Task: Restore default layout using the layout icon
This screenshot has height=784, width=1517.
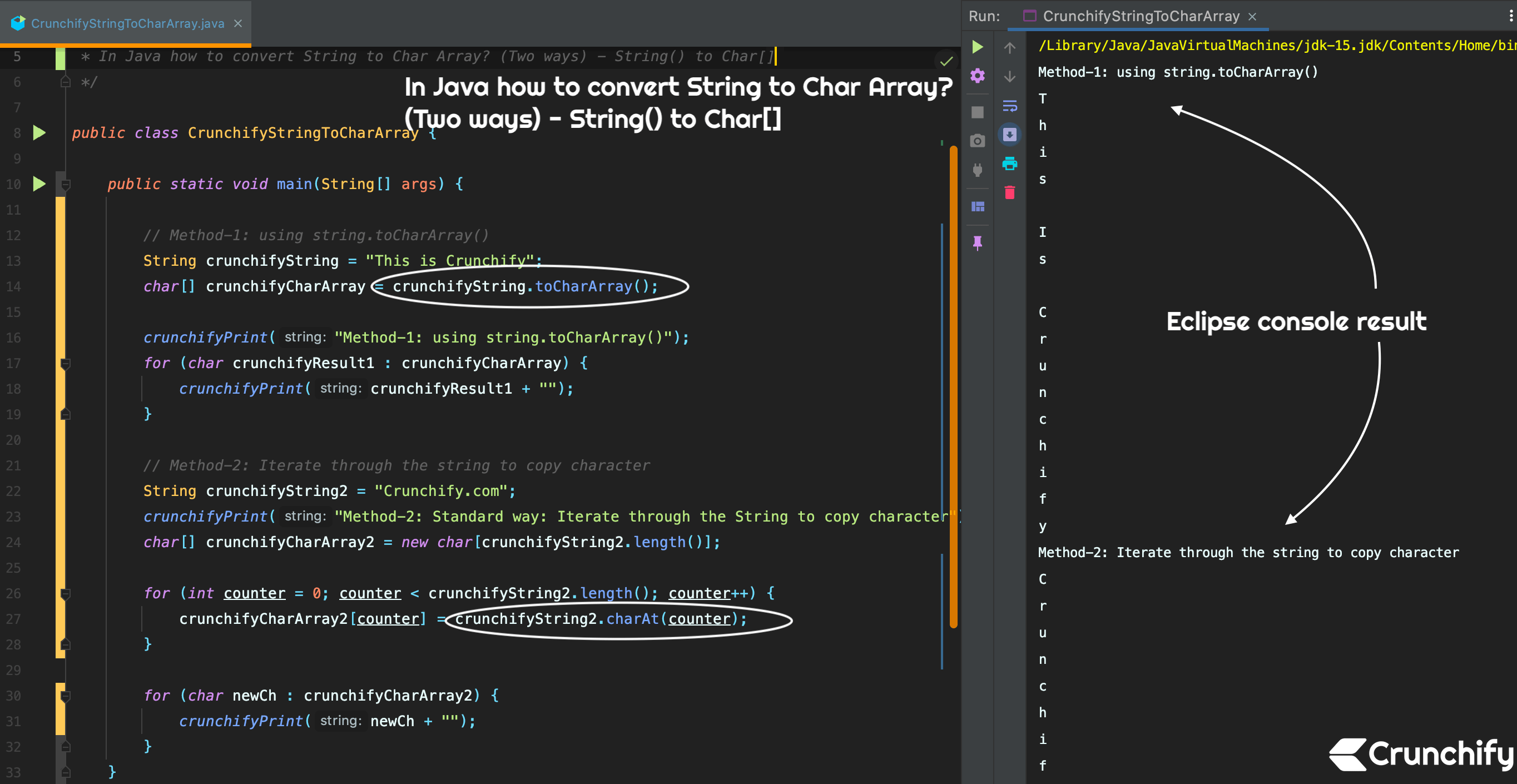Action: click(x=977, y=206)
